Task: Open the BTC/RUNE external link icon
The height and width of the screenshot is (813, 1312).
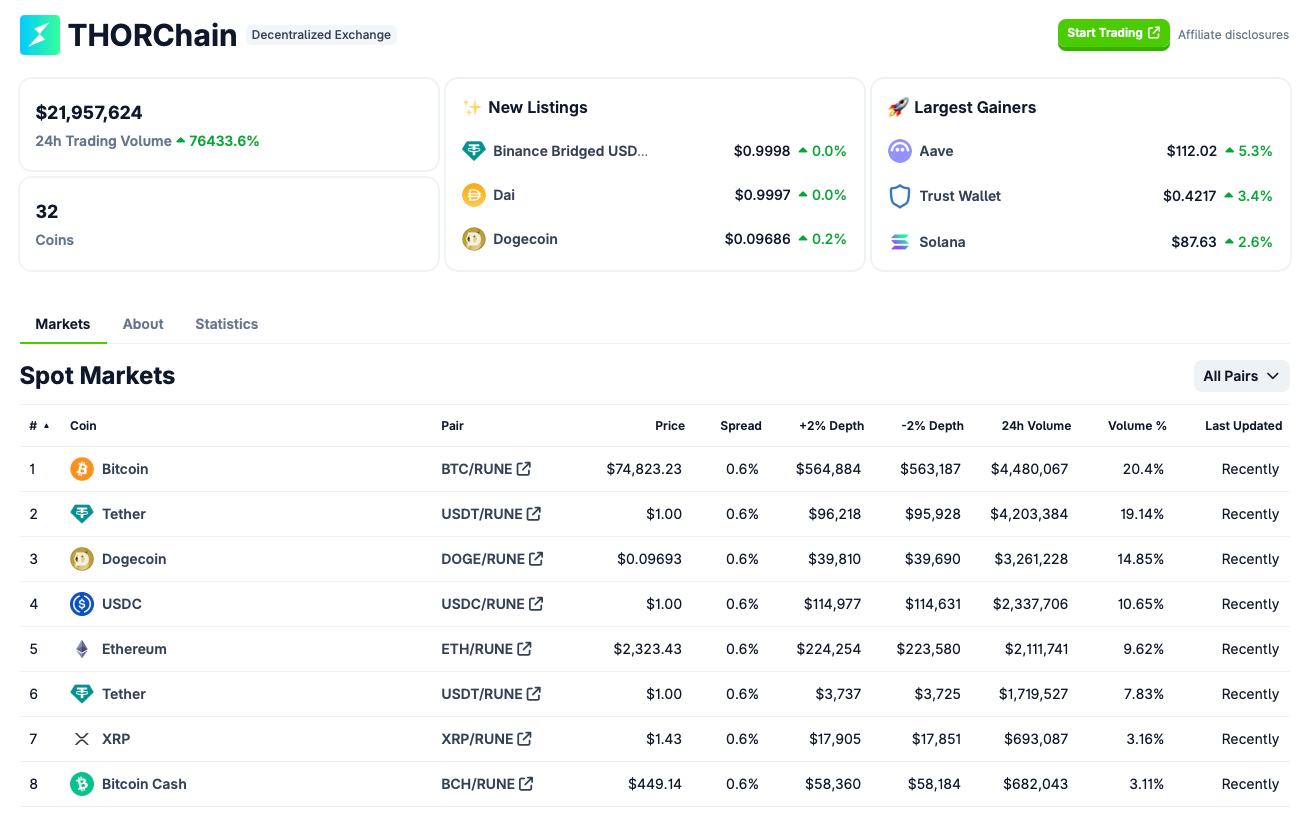Action: click(x=524, y=469)
